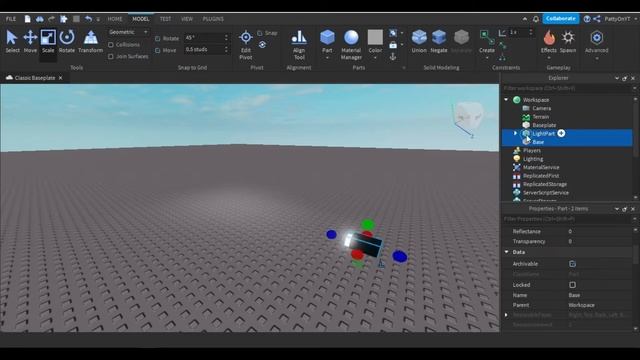Click the publish to cloud icon

[x=40, y=19]
